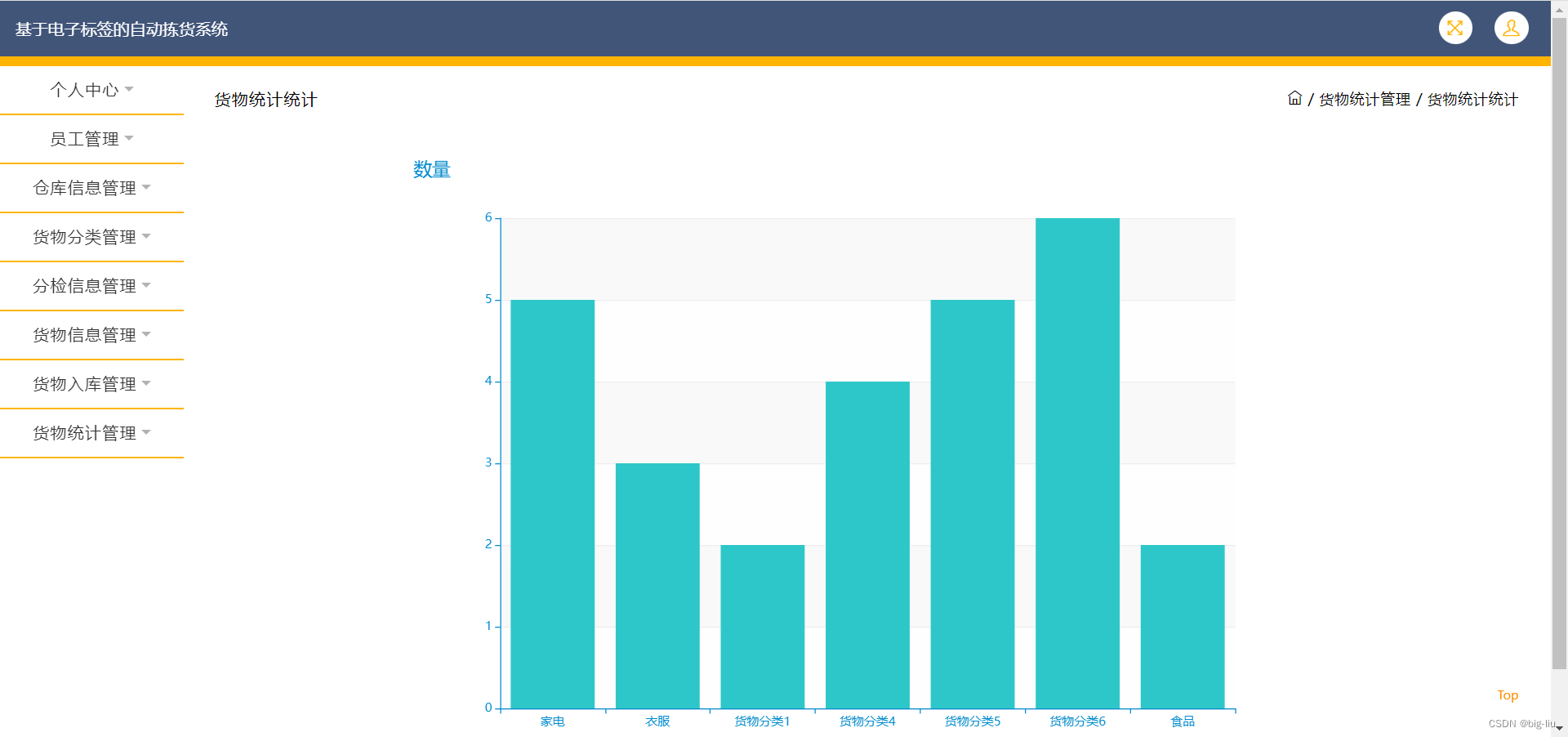Click the Top link to return up

click(x=1508, y=695)
